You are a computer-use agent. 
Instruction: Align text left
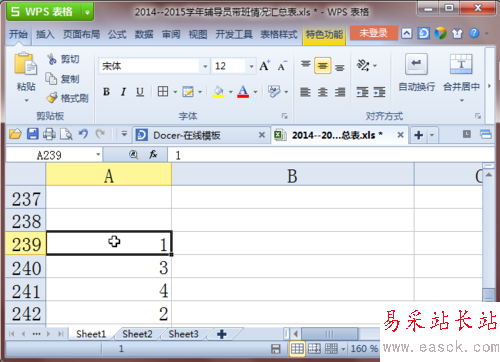point(305,92)
